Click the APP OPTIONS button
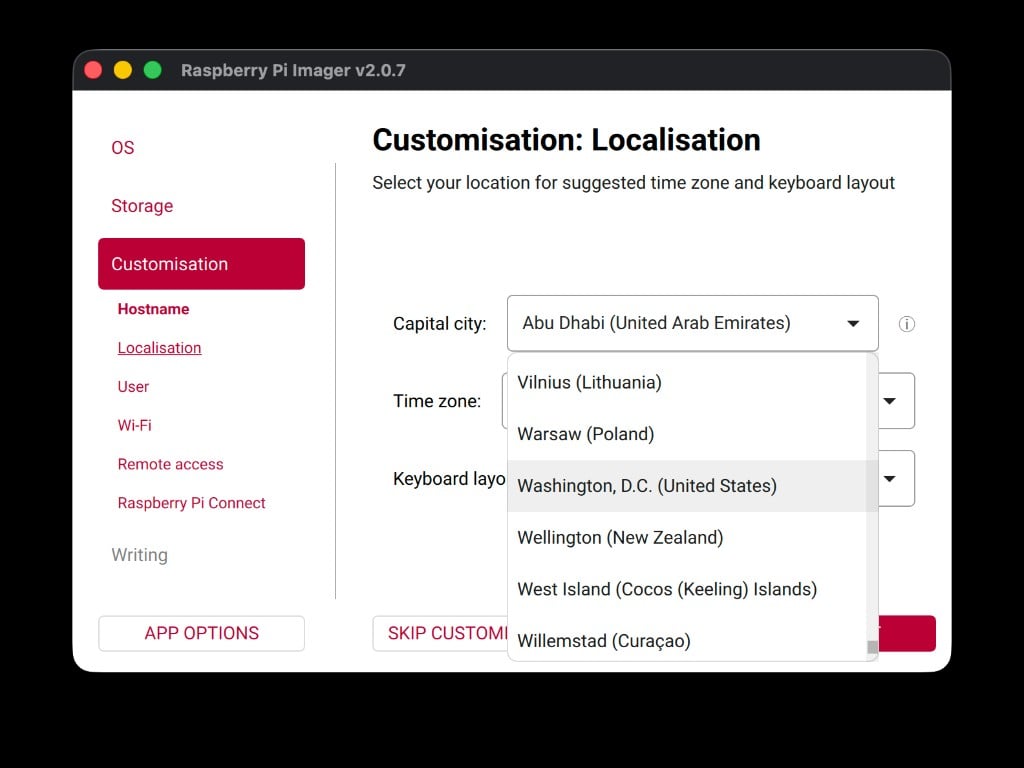This screenshot has width=1024, height=768. tap(201, 633)
